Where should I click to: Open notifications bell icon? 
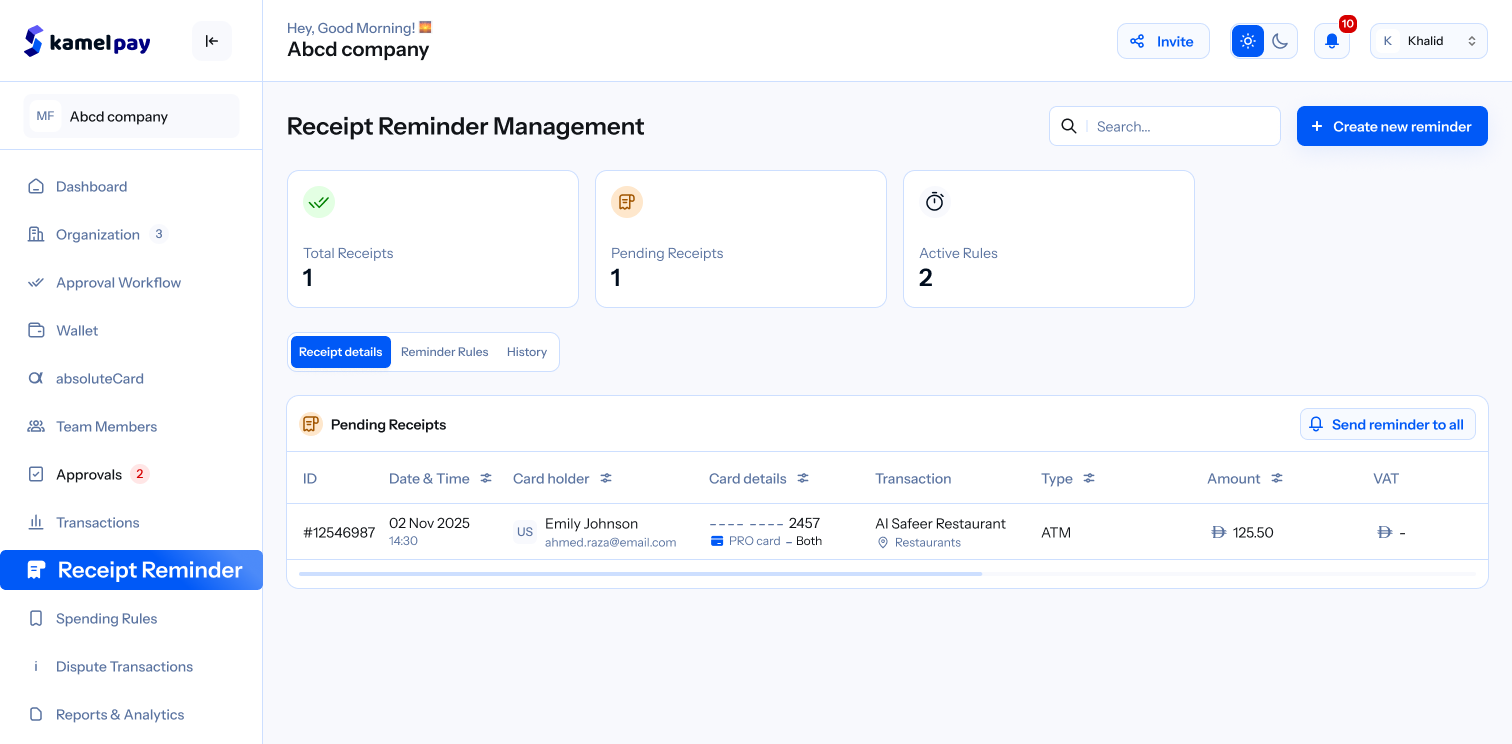(1331, 41)
